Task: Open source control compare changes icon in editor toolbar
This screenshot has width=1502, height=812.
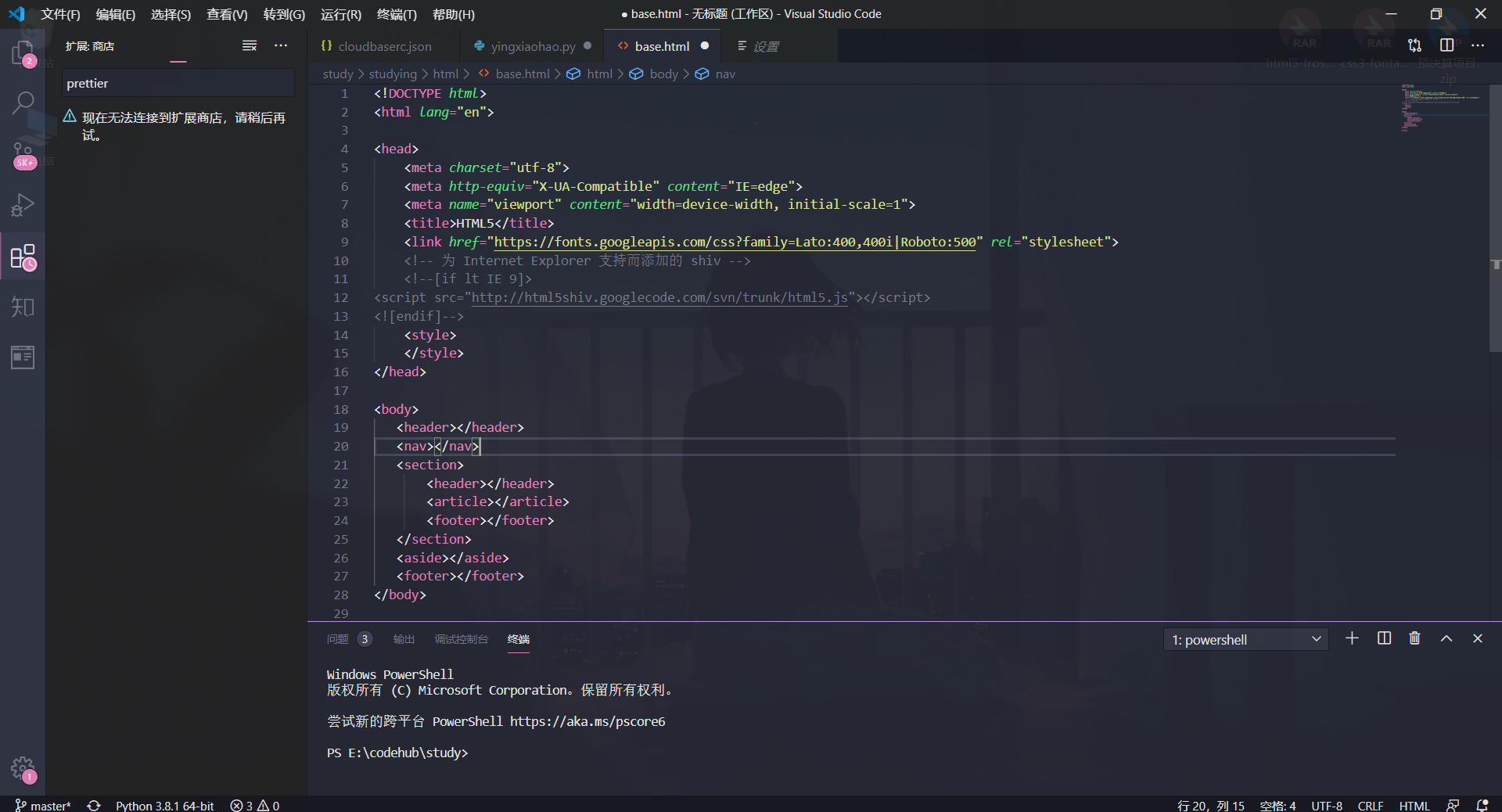Action: coord(1414,45)
